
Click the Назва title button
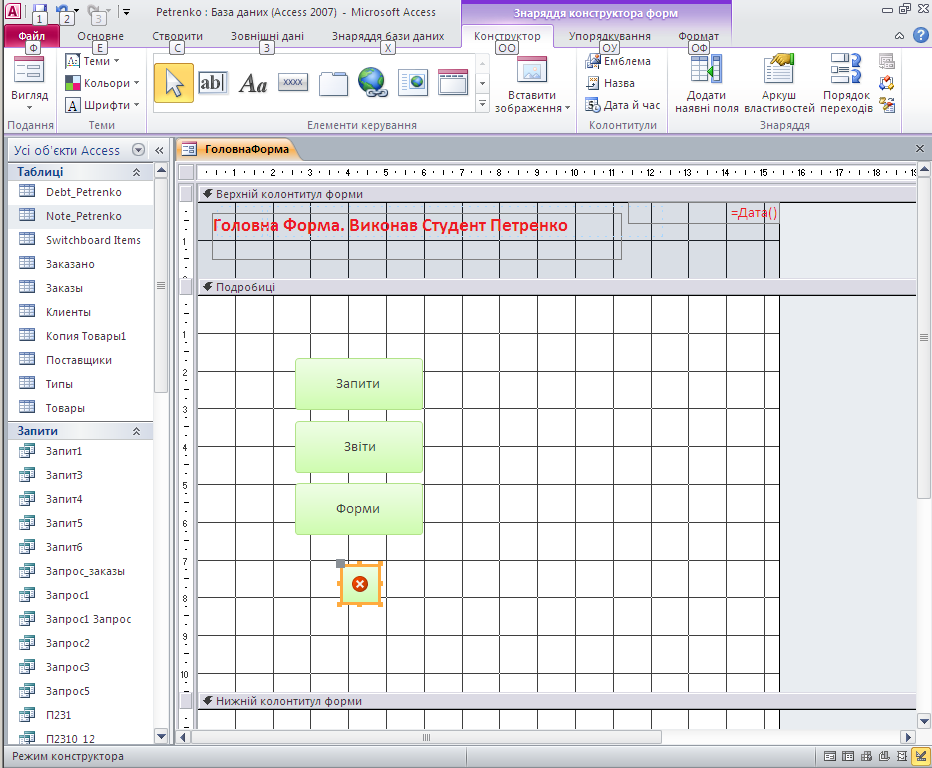pyautogui.click(x=610, y=83)
